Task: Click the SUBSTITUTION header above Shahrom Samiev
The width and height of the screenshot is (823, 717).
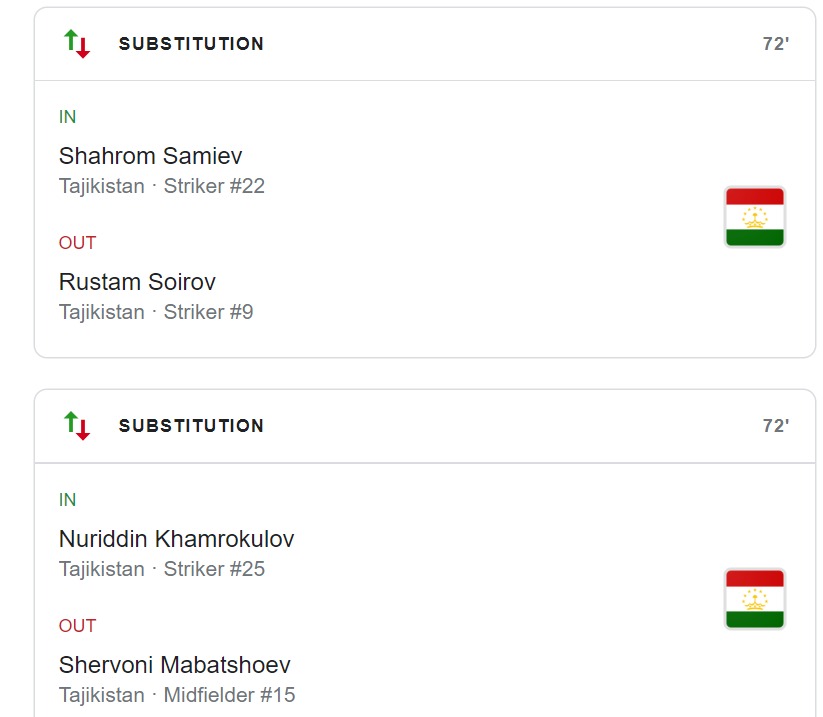Action: point(191,44)
